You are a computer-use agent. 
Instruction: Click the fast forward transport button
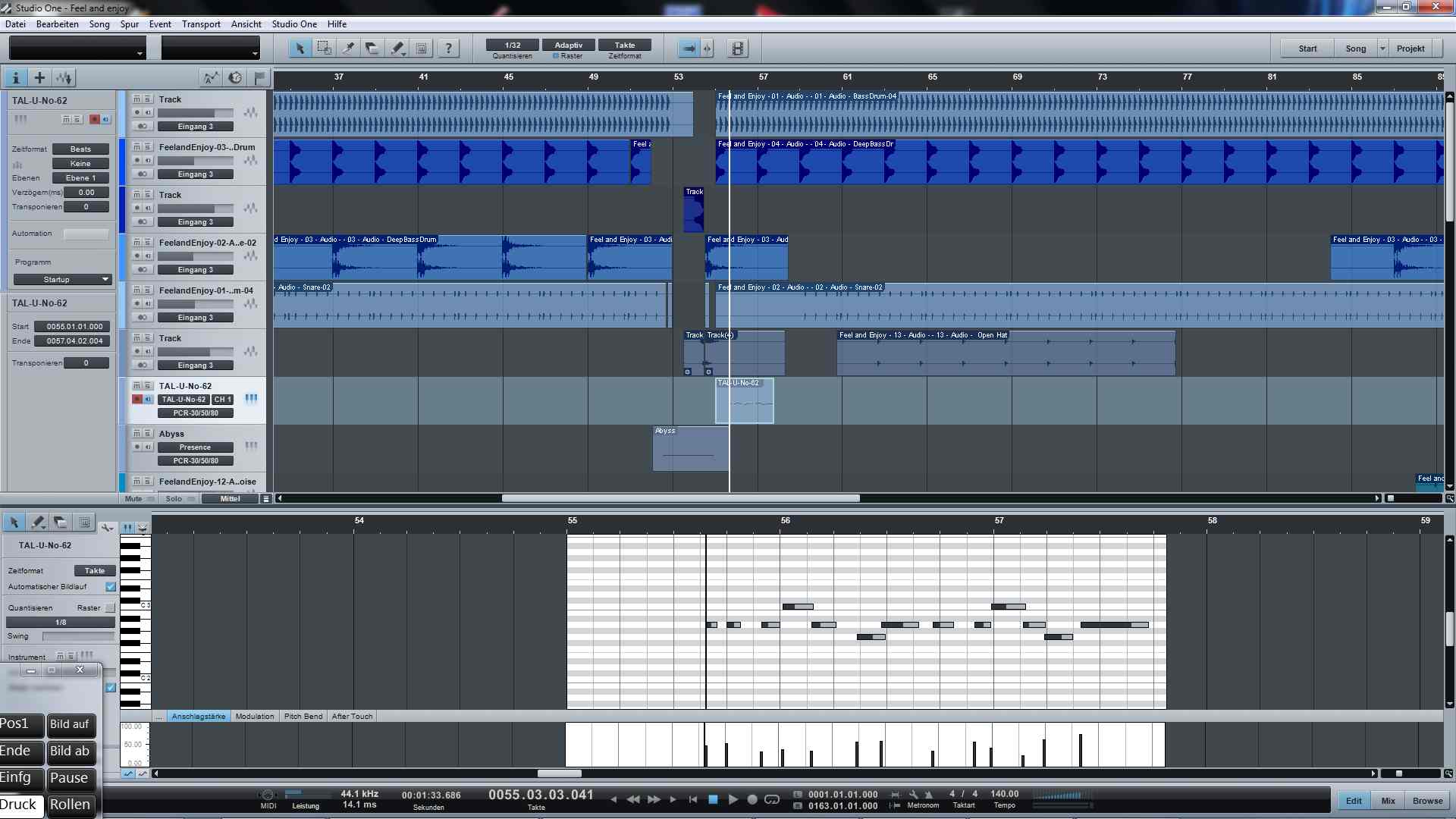coord(653,799)
